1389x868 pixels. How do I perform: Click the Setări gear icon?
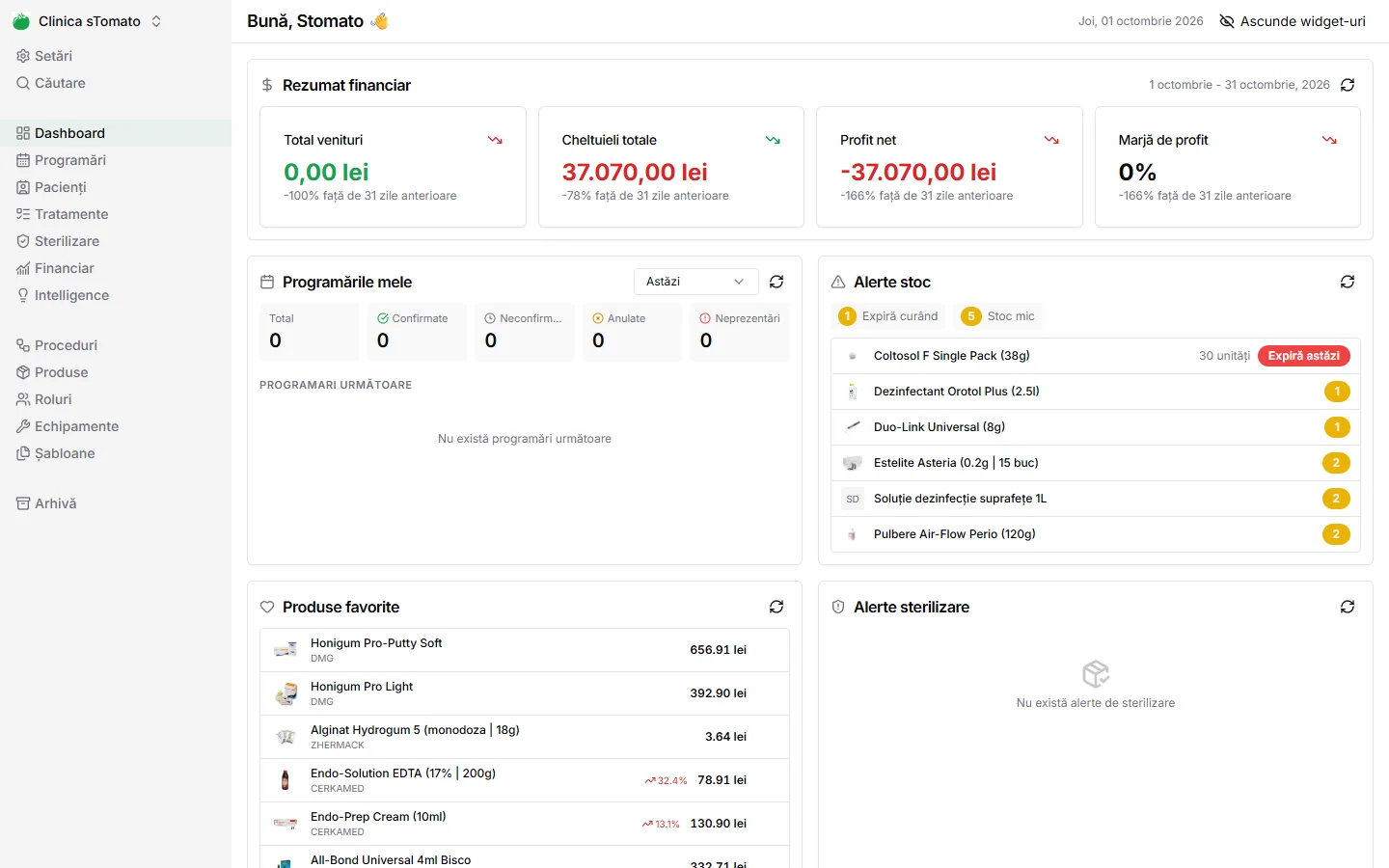click(x=23, y=56)
